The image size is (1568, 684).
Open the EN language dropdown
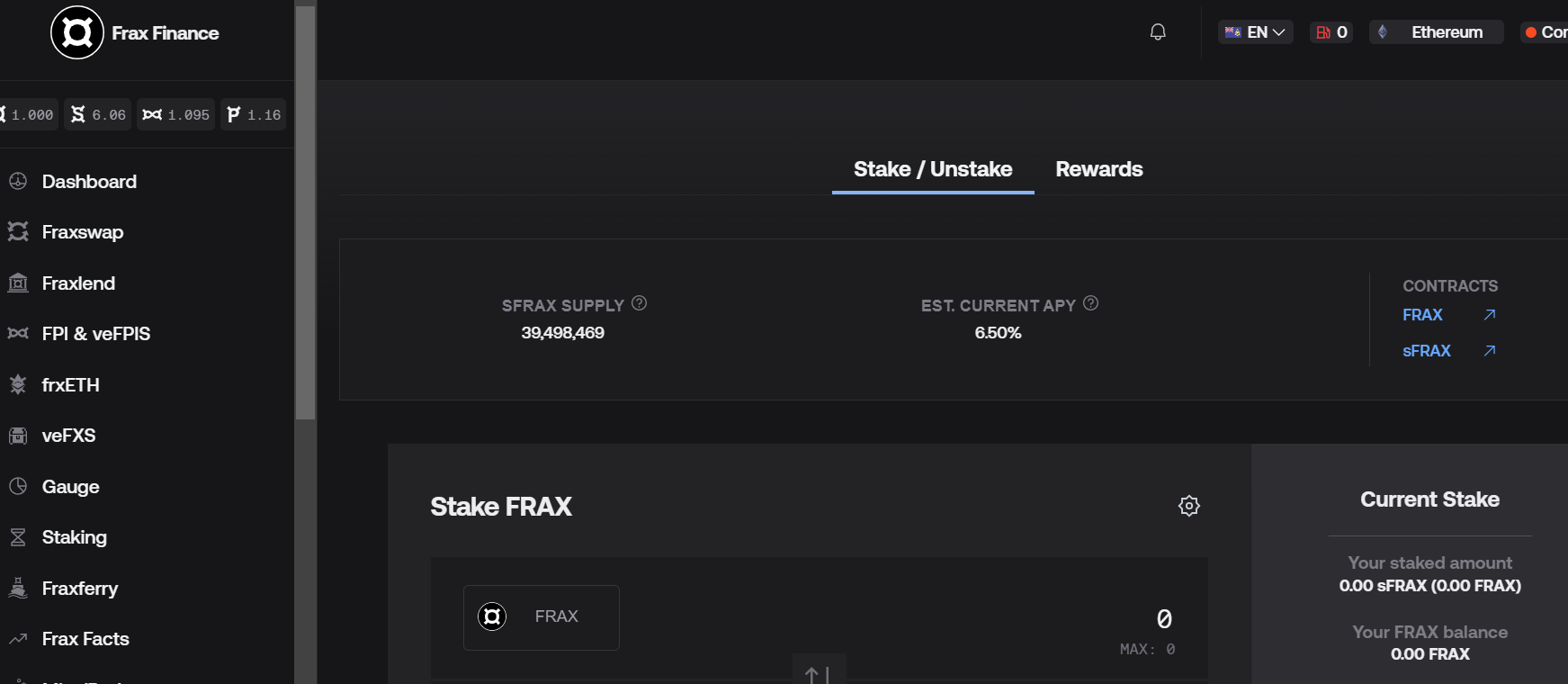pyautogui.click(x=1255, y=31)
